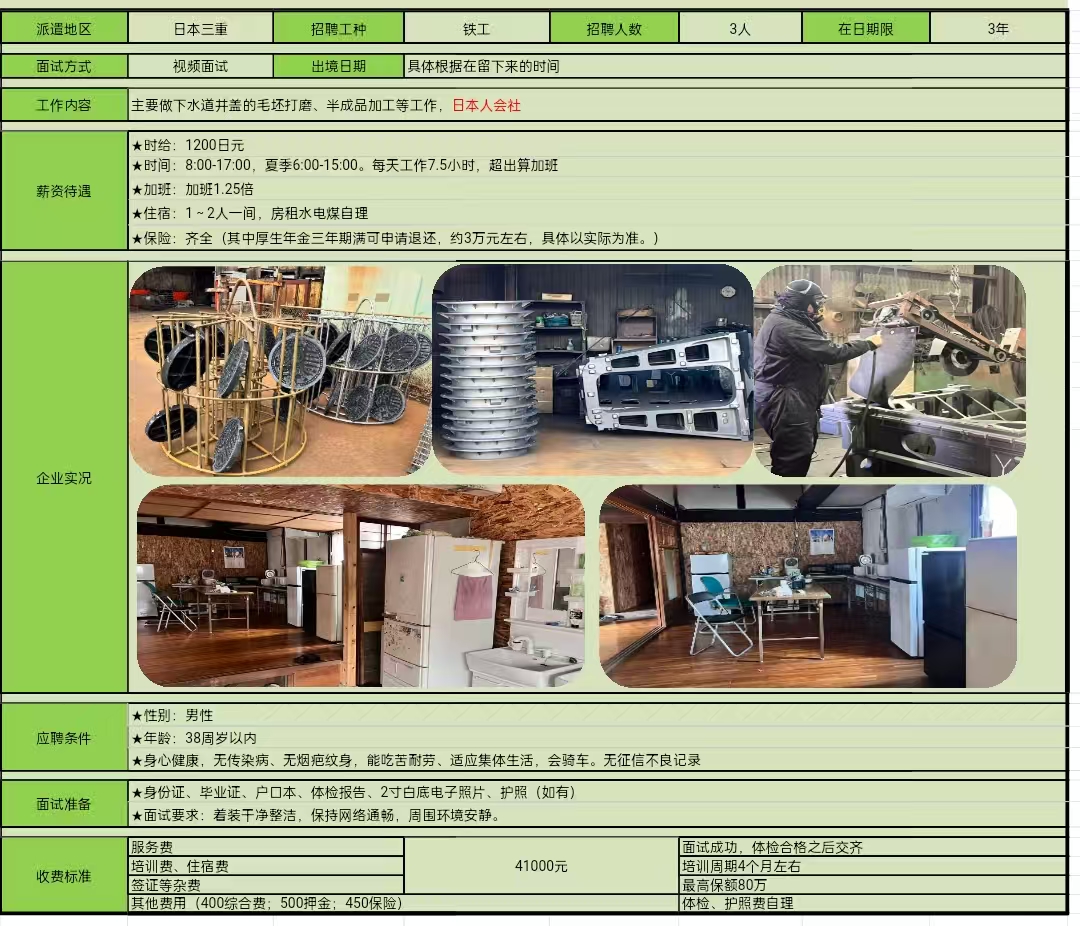Select the 工作内容 header cell
The width and height of the screenshot is (1080, 926).
64,105
